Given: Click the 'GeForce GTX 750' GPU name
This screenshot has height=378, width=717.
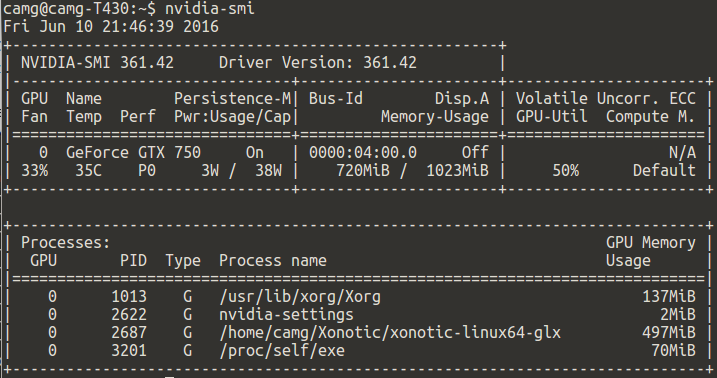Looking at the screenshot, I should pyautogui.click(x=134, y=152).
